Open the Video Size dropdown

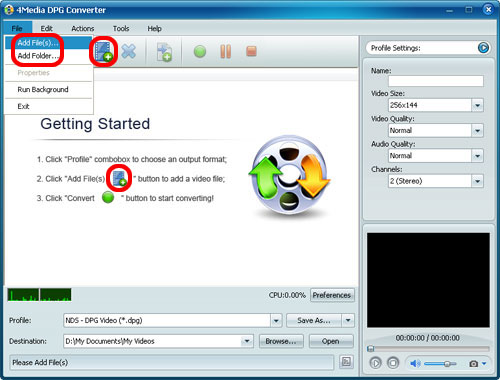point(477,105)
